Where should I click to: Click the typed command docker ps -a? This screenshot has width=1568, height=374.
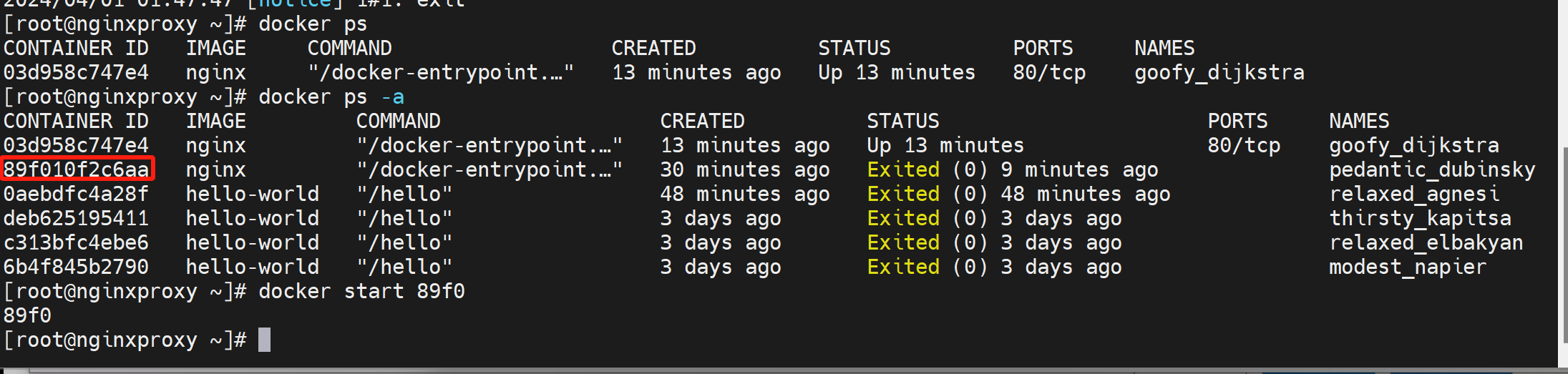(331, 97)
